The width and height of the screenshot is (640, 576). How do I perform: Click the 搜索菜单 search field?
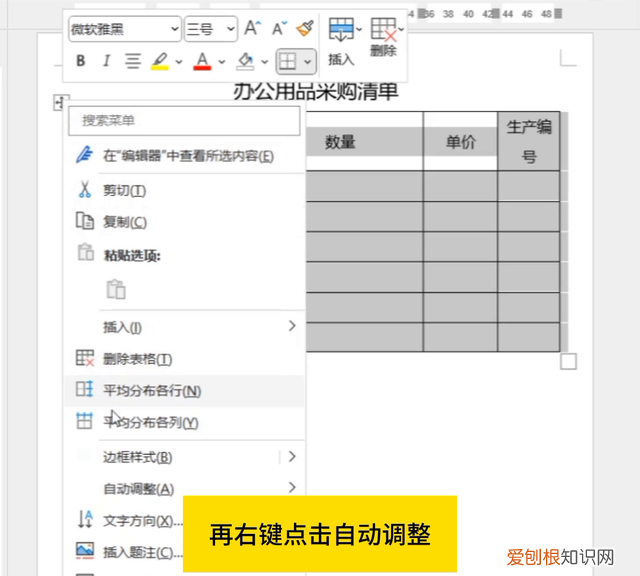coord(184,120)
